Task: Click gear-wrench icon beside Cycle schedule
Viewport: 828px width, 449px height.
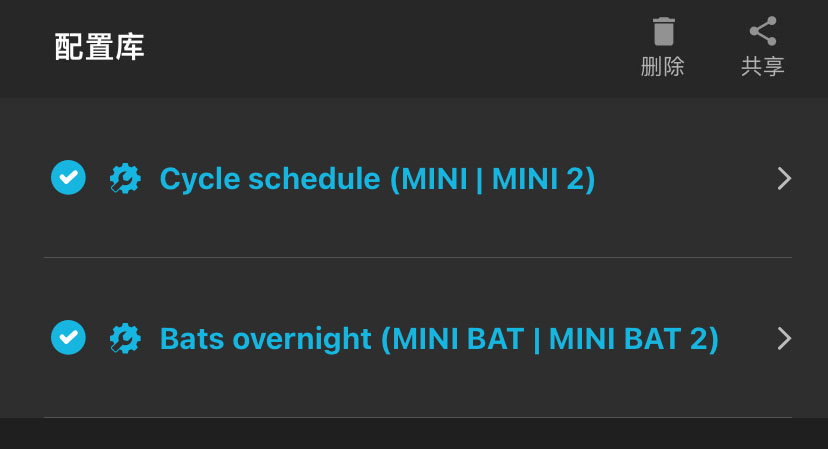Action: 124,178
